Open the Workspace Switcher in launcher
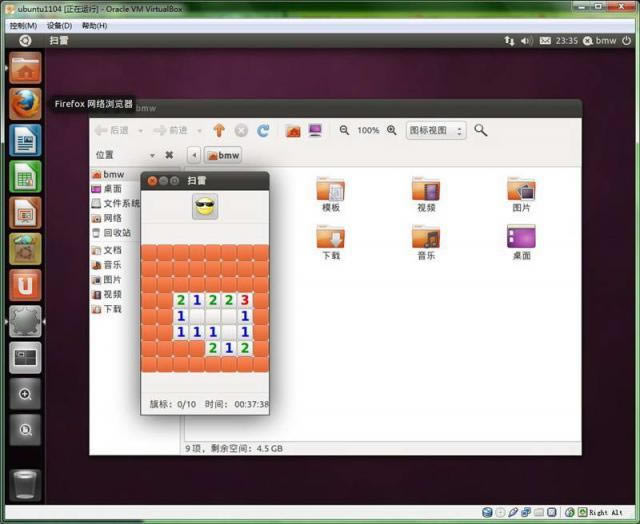The image size is (640, 524). pyautogui.click(x=25, y=357)
